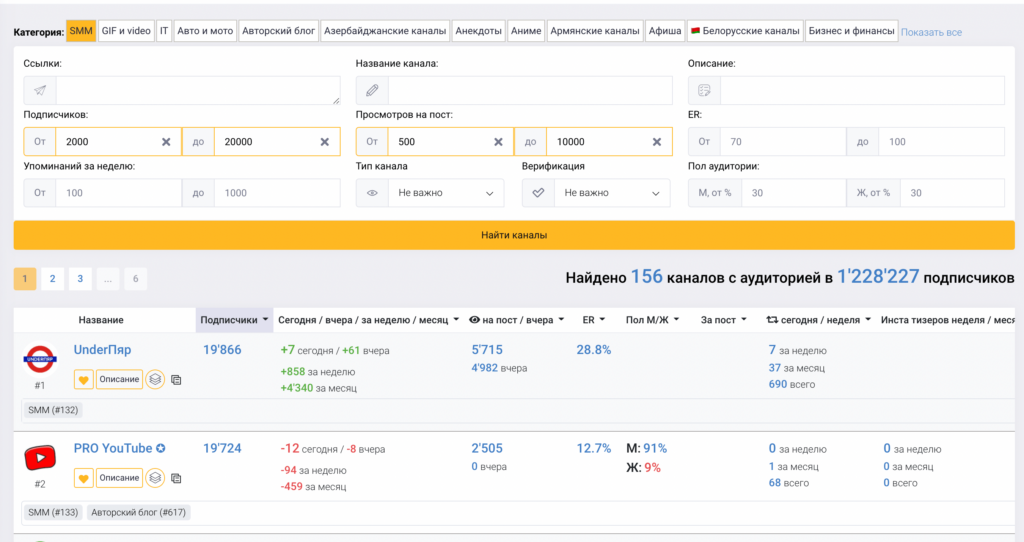Clear the subscribers minimum value 2000

(x=166, y=142)
